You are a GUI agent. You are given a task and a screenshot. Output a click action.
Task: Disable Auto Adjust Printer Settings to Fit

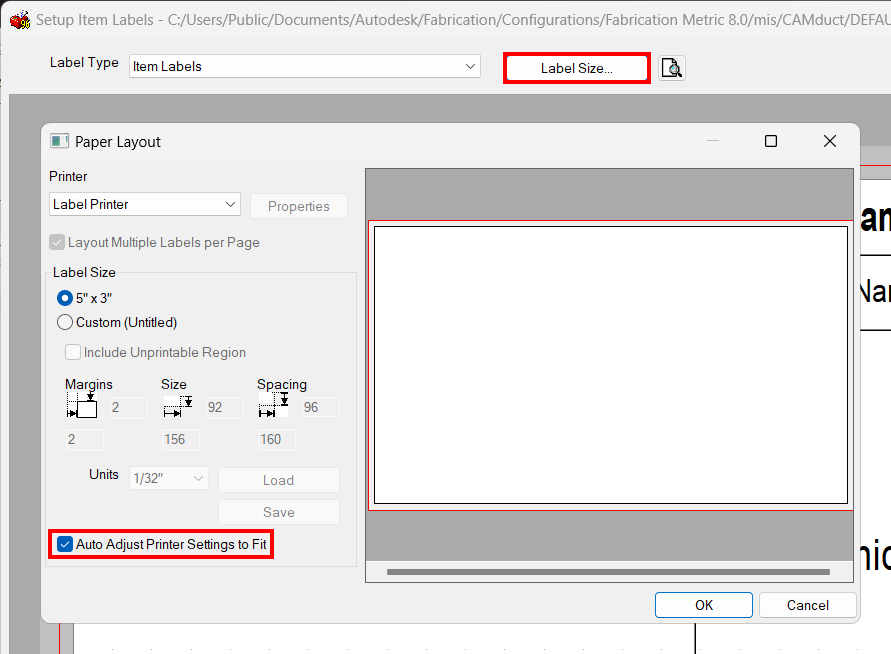(64, 543)
